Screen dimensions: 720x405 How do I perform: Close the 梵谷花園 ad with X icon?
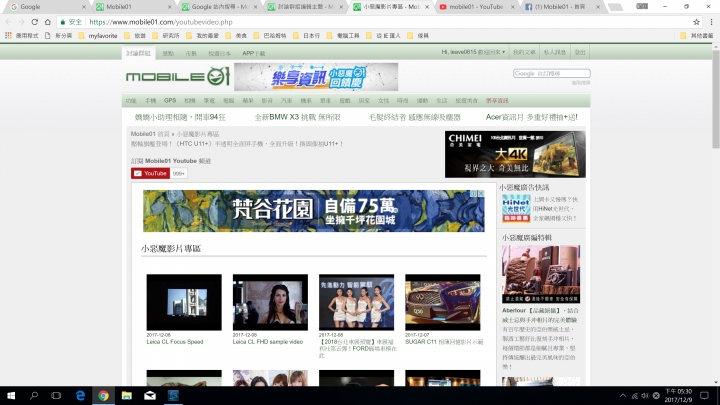(x=481, y=193)
